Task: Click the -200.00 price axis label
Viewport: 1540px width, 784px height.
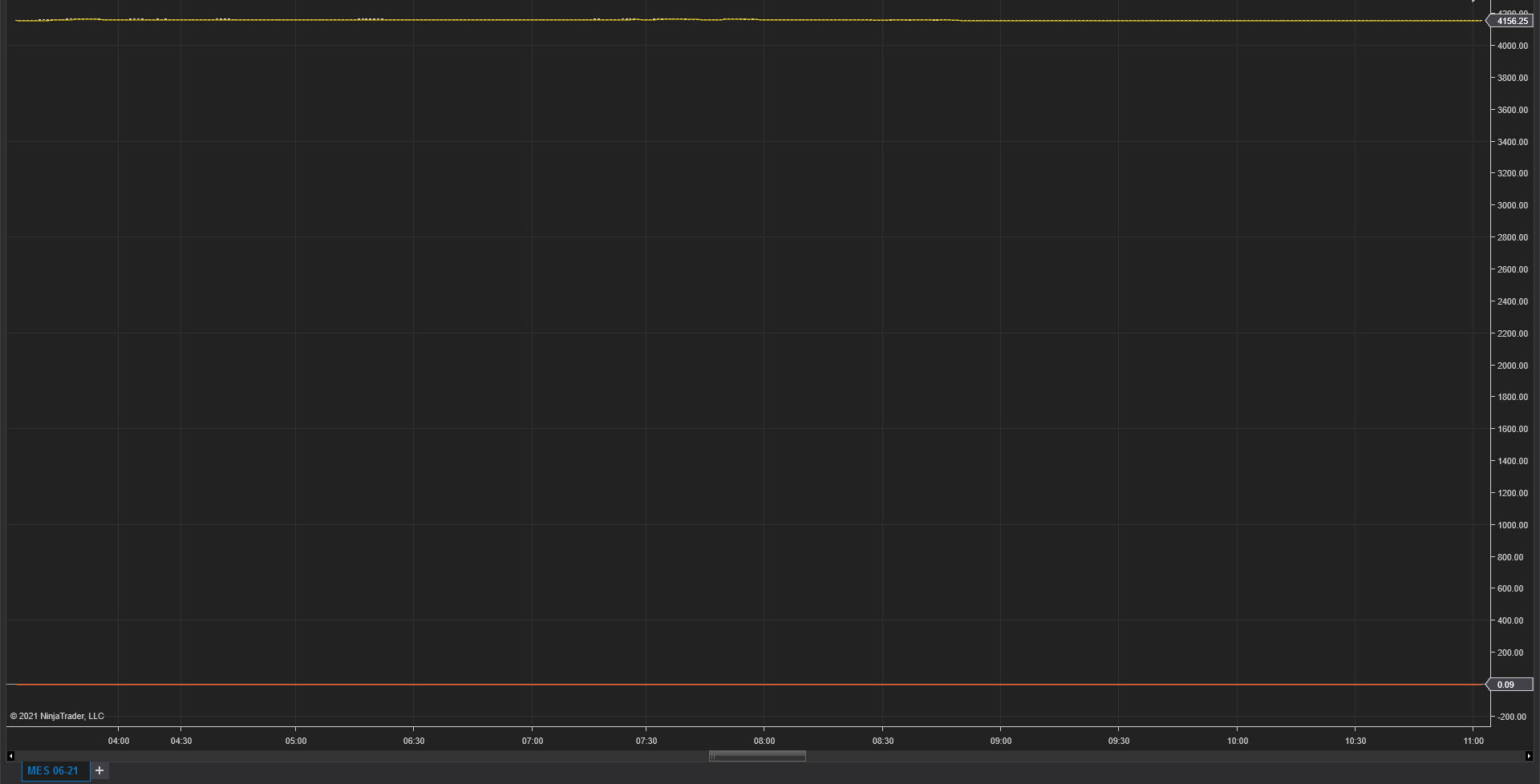Action: coord(1511,717)
